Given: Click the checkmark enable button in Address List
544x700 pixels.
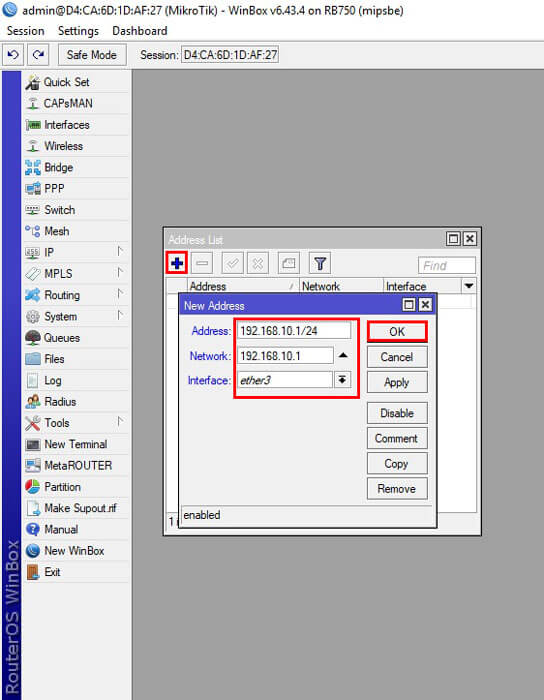Looking at the screenshot, I should point(233,263).
